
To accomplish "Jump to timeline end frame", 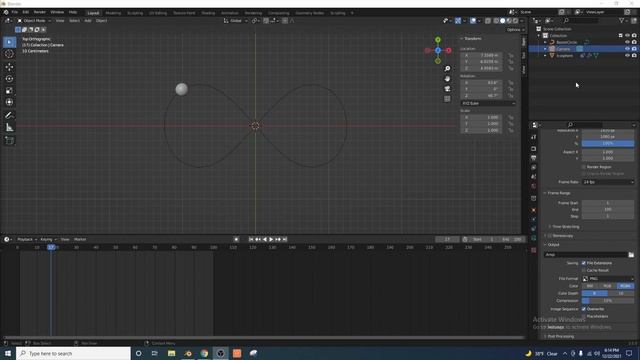I will coord(285,240).
